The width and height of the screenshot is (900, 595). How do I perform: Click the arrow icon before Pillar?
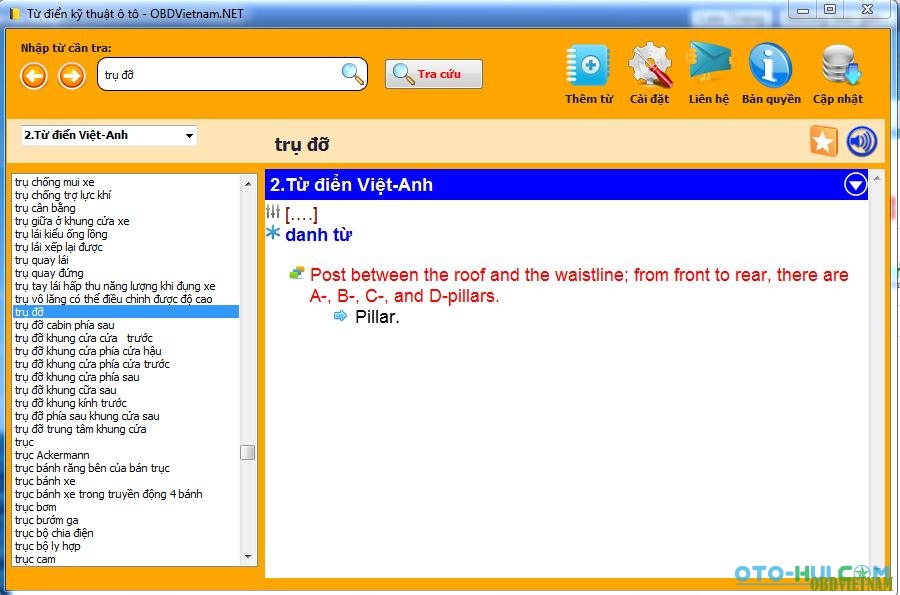(x=340, y=316)
